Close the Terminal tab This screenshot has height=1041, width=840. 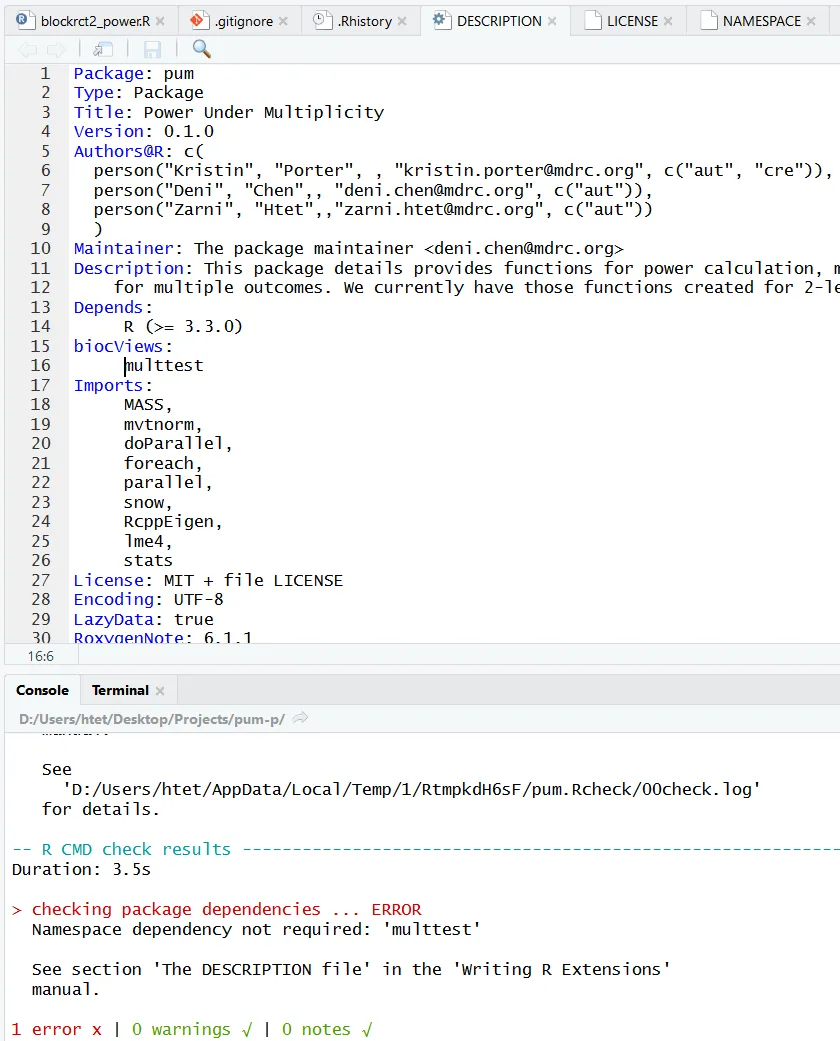tap(160, 690)
